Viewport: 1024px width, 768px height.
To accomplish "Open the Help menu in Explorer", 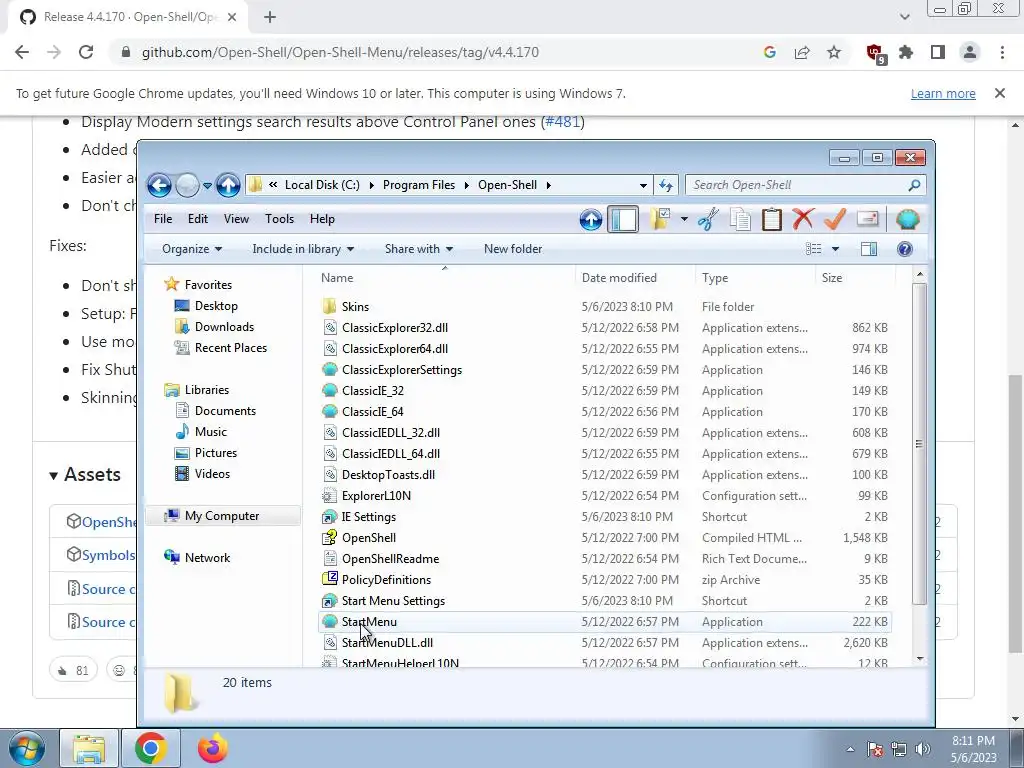I will 322,219.
